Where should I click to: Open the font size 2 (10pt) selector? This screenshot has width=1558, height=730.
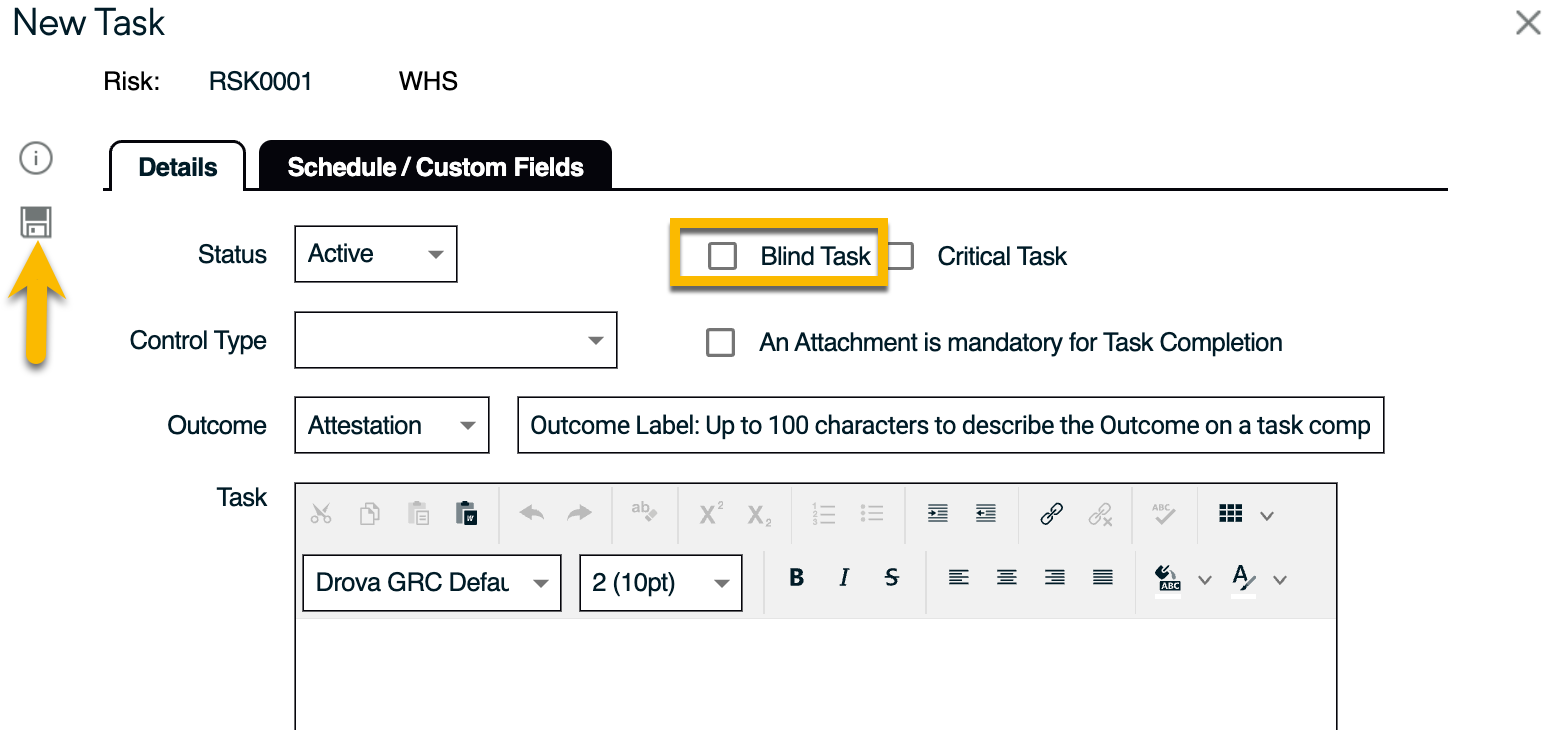coord(660,583)
